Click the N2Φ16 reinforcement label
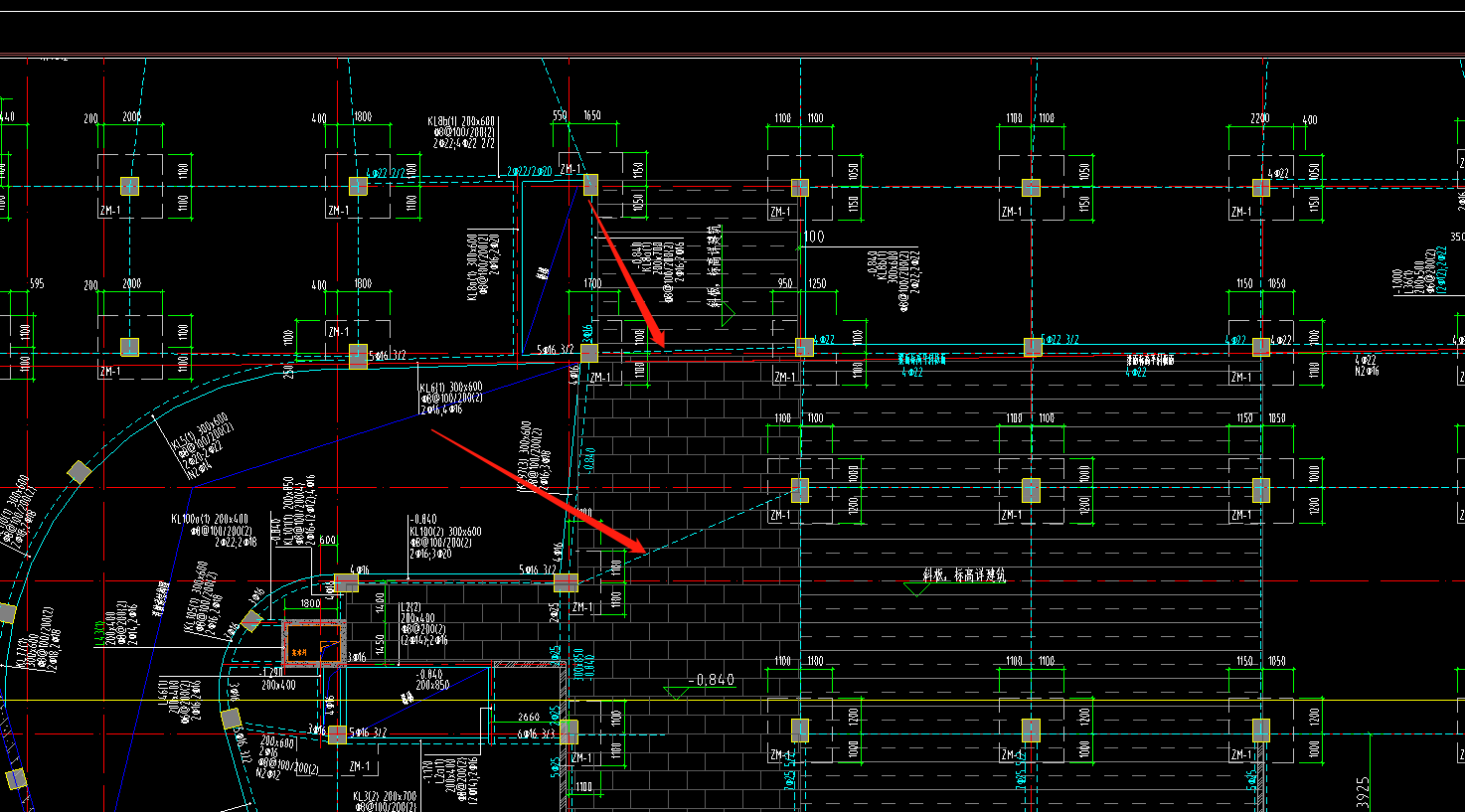The height and width of the screenshot is (812, 1465). tap(1368, 371)
